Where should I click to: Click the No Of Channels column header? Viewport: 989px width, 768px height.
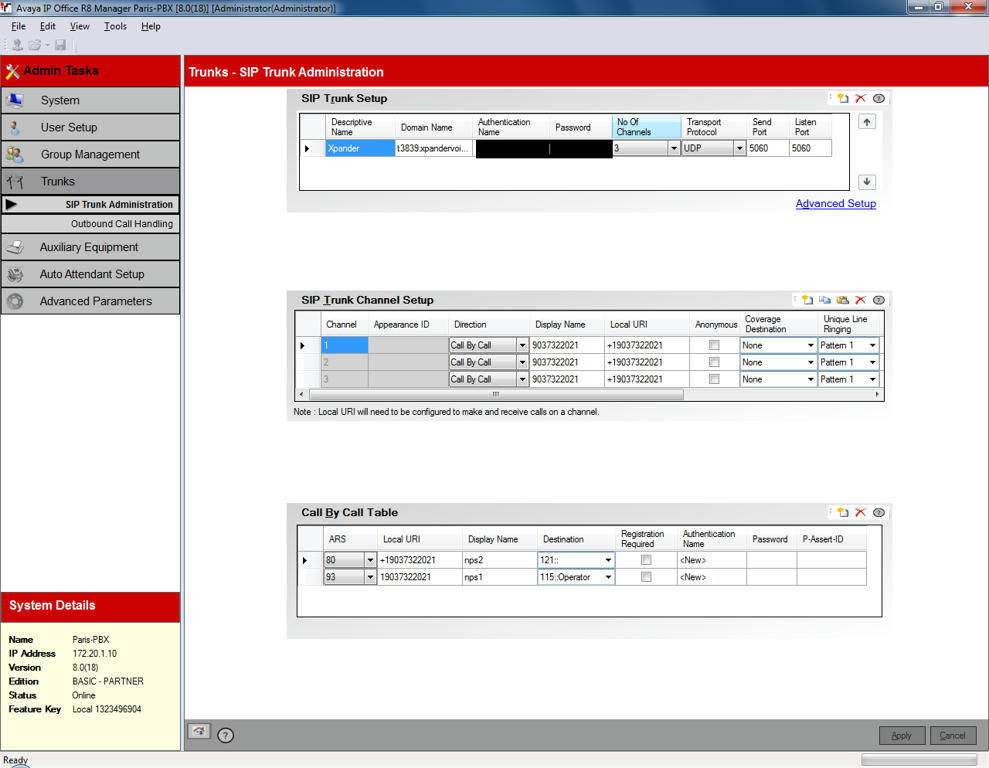click(x=647, y=127)
